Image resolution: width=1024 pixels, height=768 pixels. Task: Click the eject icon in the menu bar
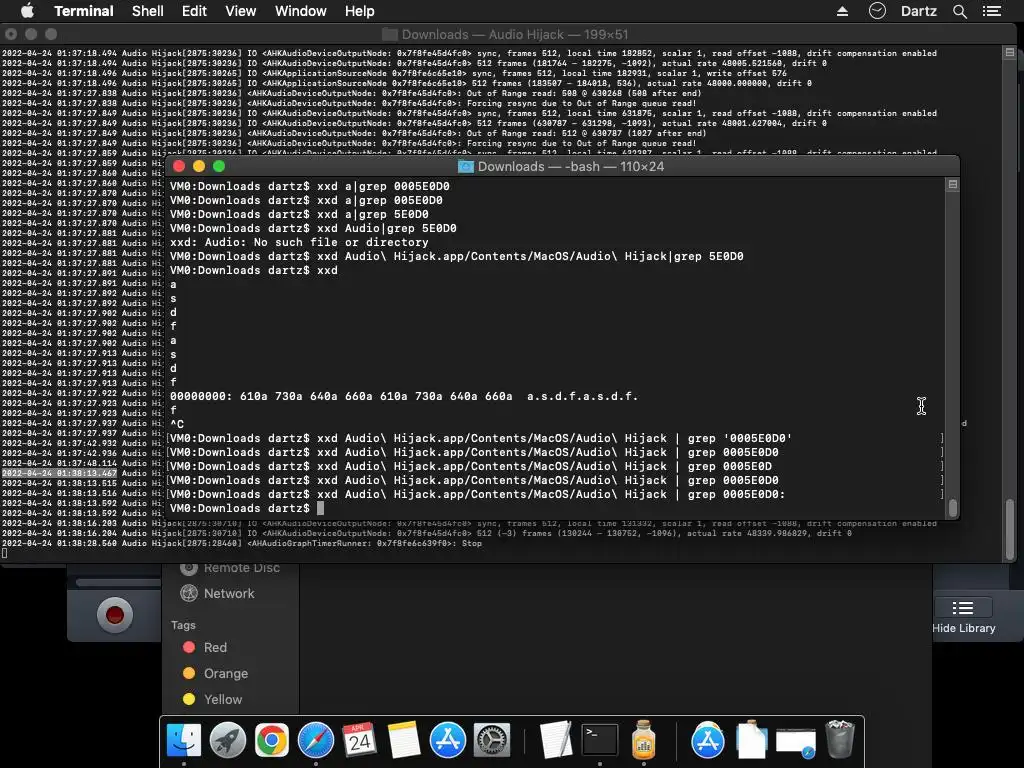842,11
